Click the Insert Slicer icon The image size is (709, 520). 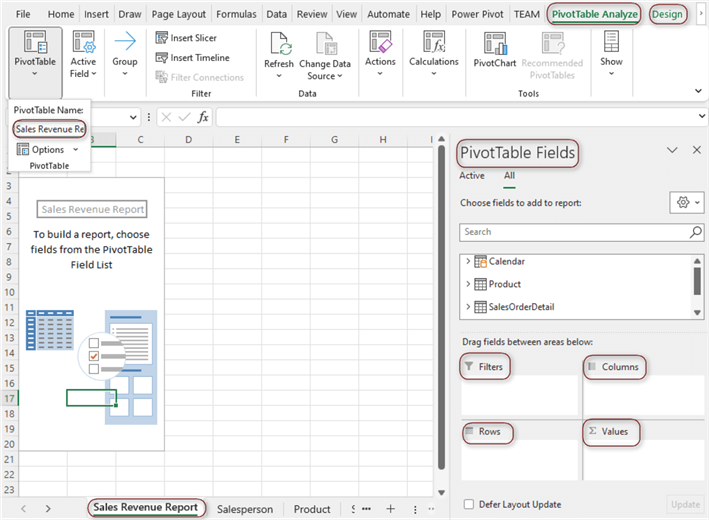(x=163, y=38)
